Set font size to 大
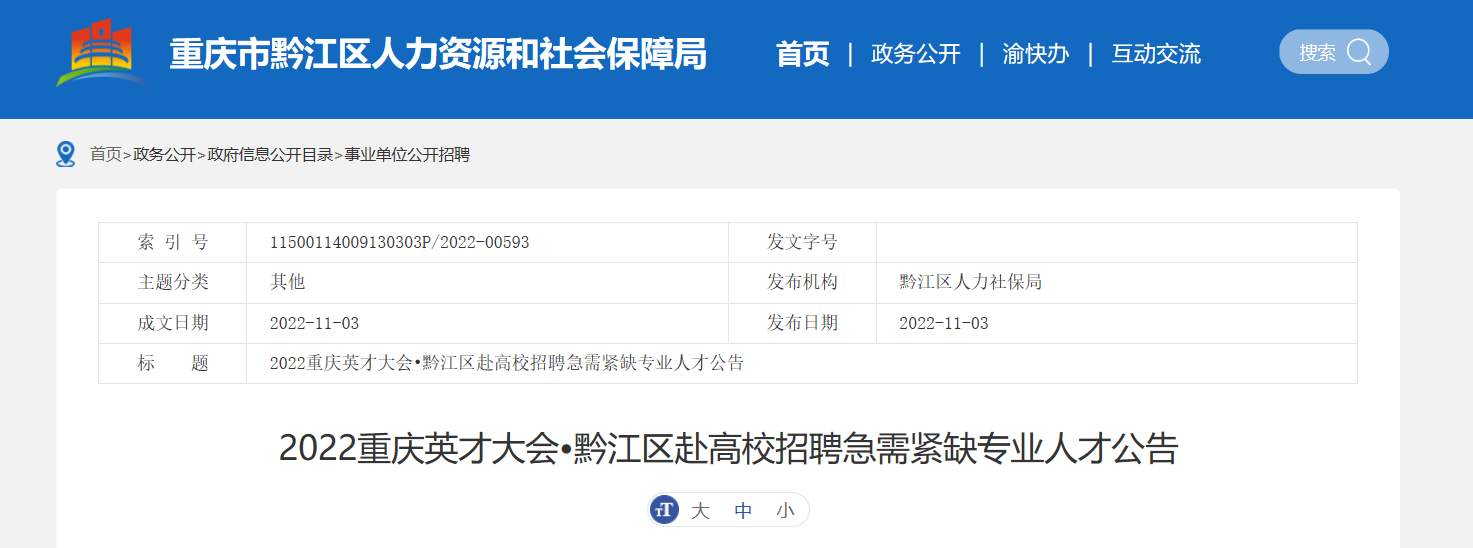This screenshot has height=548, width=1473. (x=700, y=511)
